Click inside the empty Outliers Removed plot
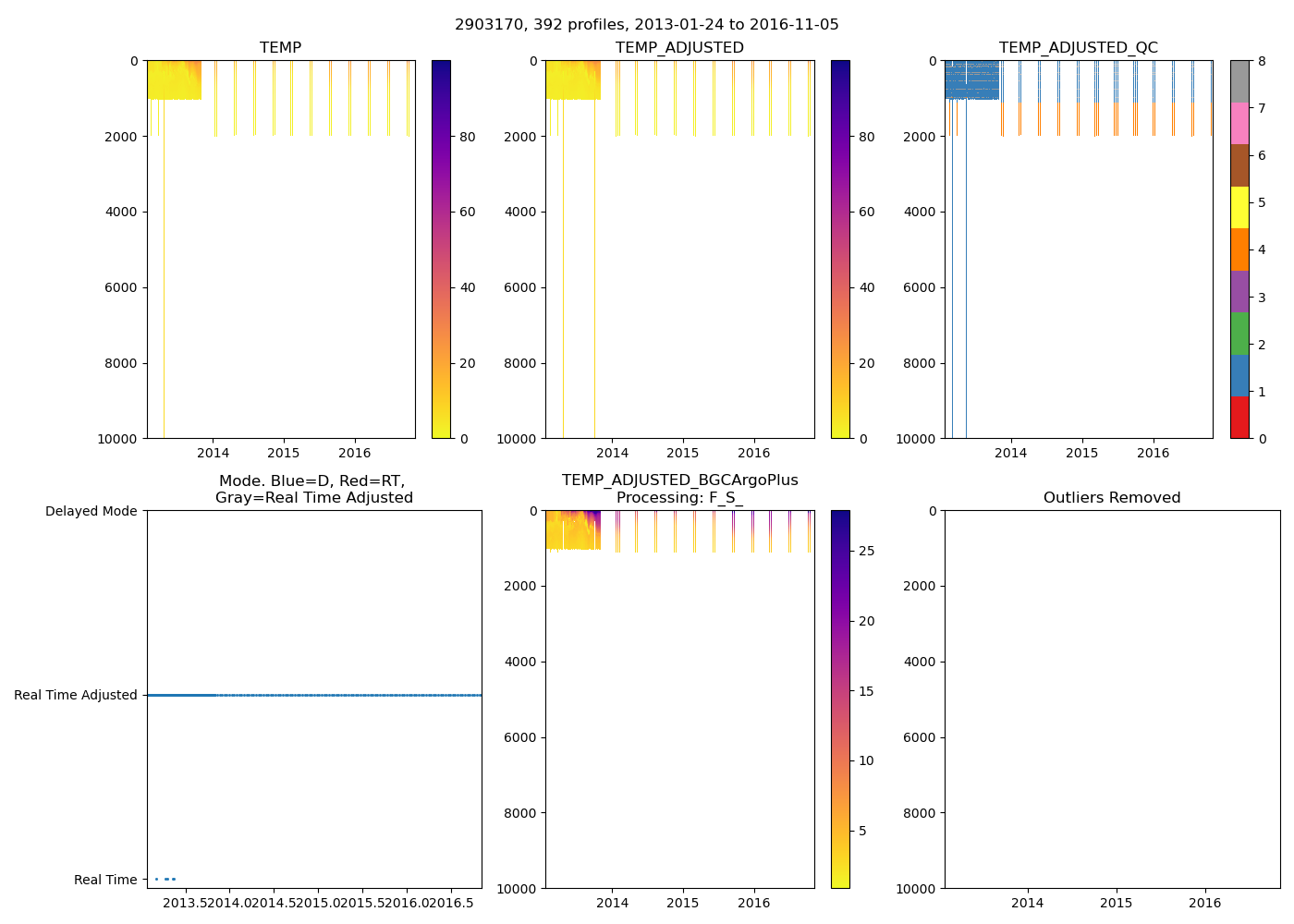The height and width of the screenshot is (924, 1294). 1112,699
